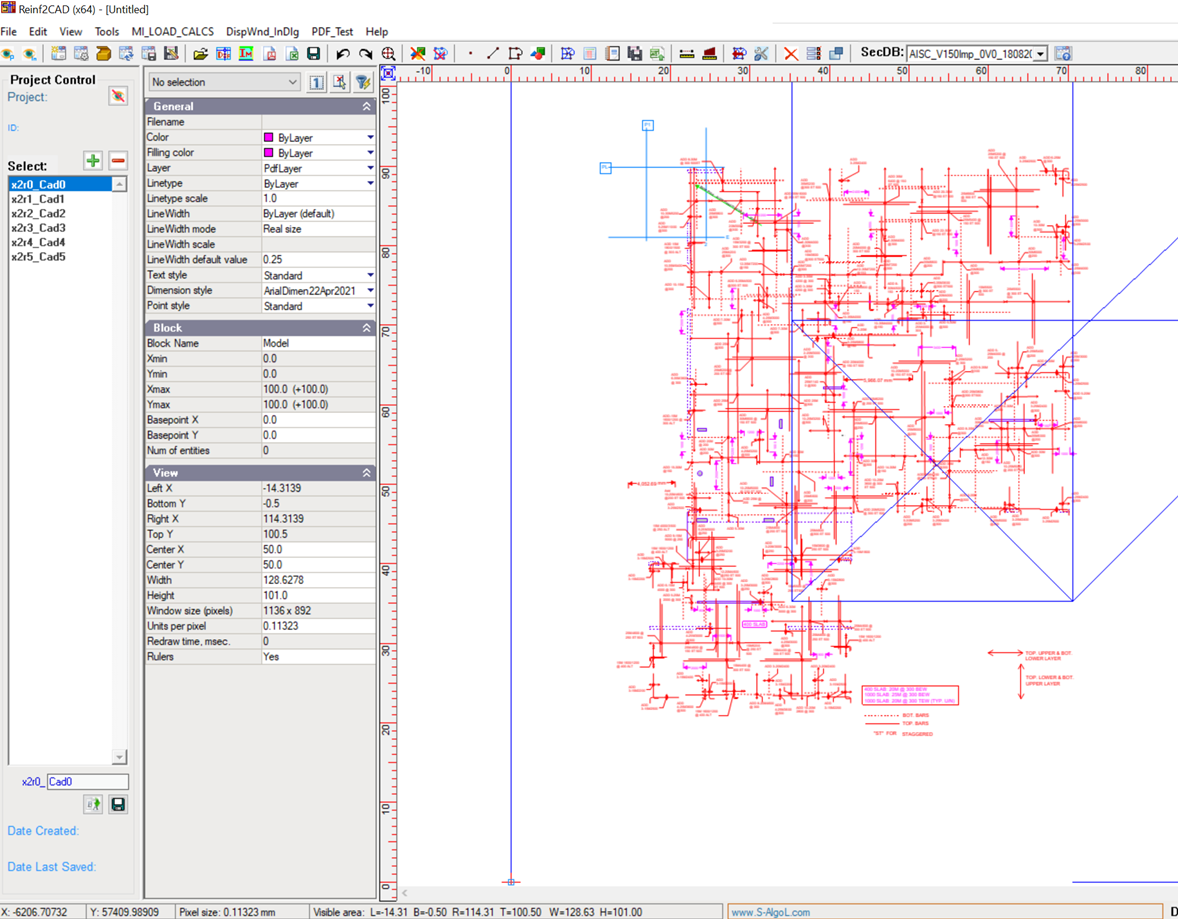Open the No selection dropdown

point(293,82)
